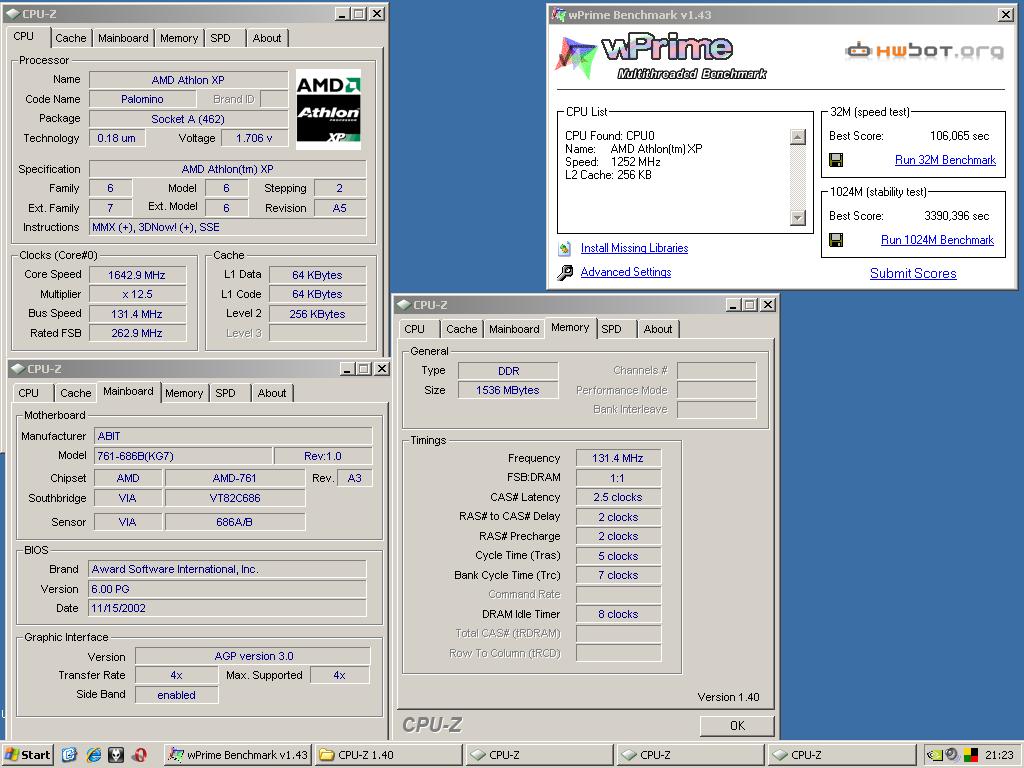Viewport: 1024px width, 768px height.
Task: Click the AGP version 3.0 field
Action: tap(253, 656)
